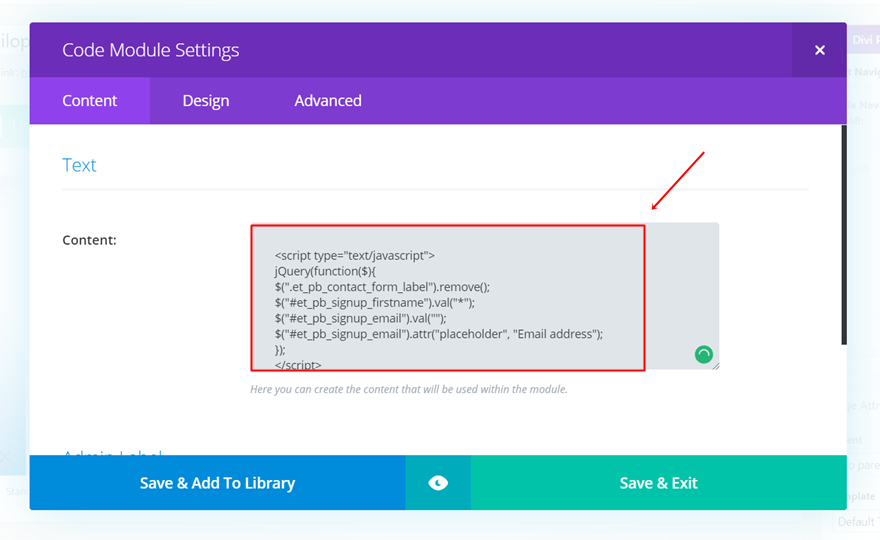Click the Save & Exit button
This screenshot has height=540, width=880.
(658, 483)
